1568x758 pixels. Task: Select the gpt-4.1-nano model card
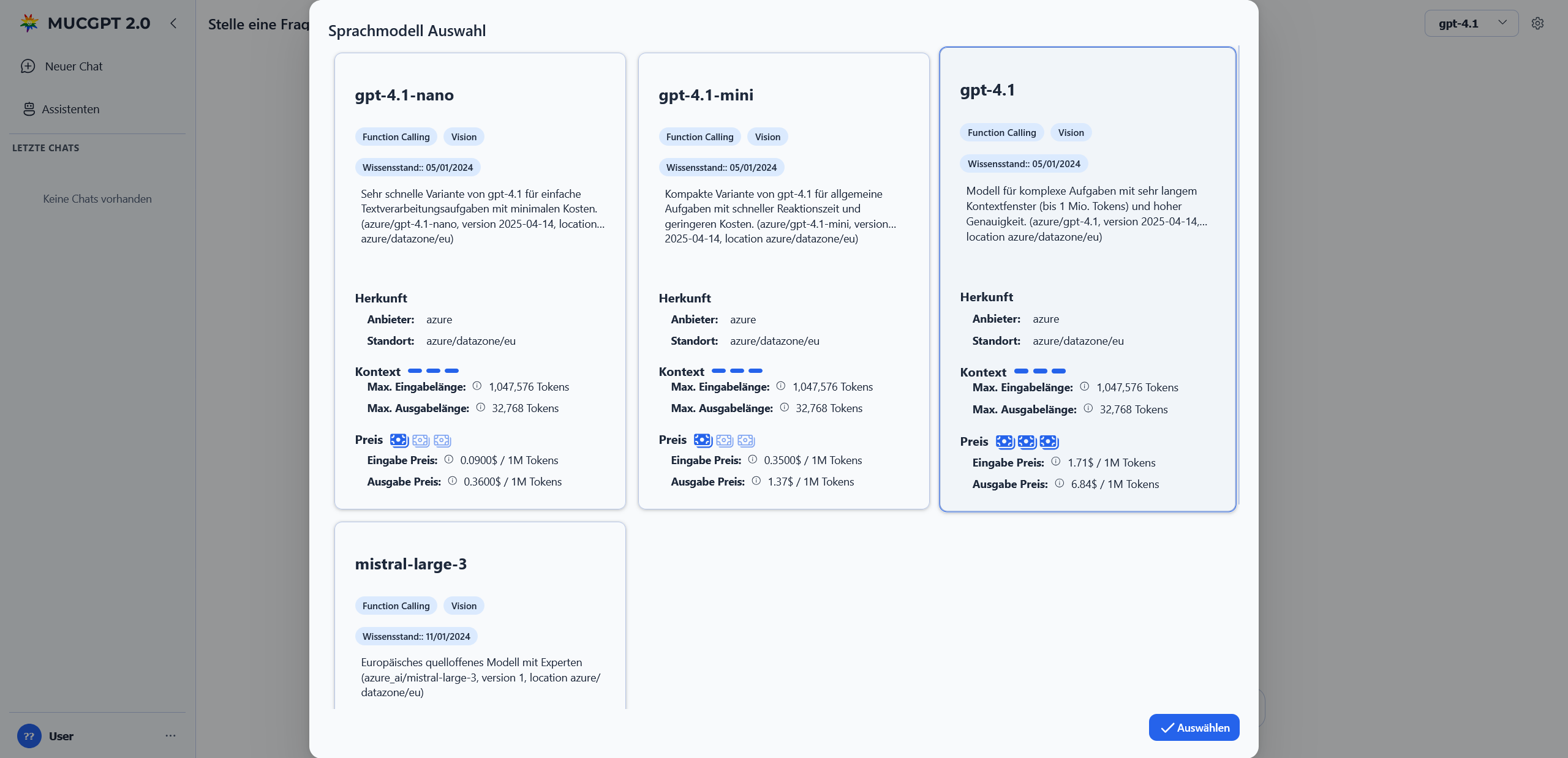pyautogui.click(x=480, y=280)
